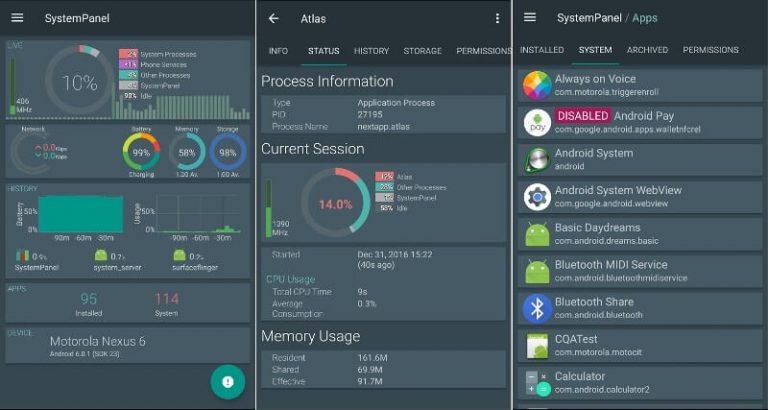The height and width of the screenshot is (410, 768).
Task: Open the Calculator entry
Action: click(640, 383)
